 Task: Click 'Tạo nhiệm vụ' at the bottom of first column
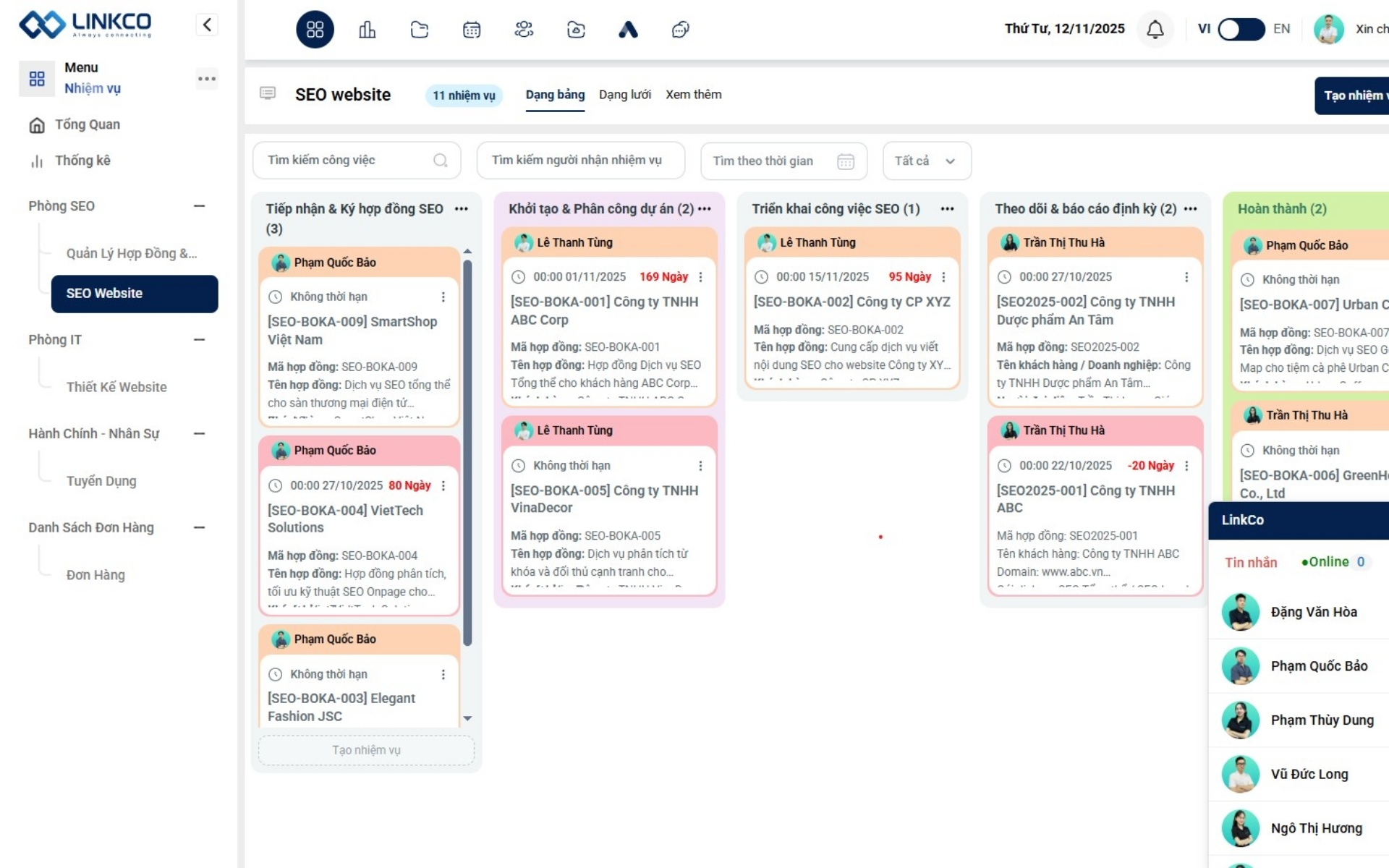pos(365,750)
